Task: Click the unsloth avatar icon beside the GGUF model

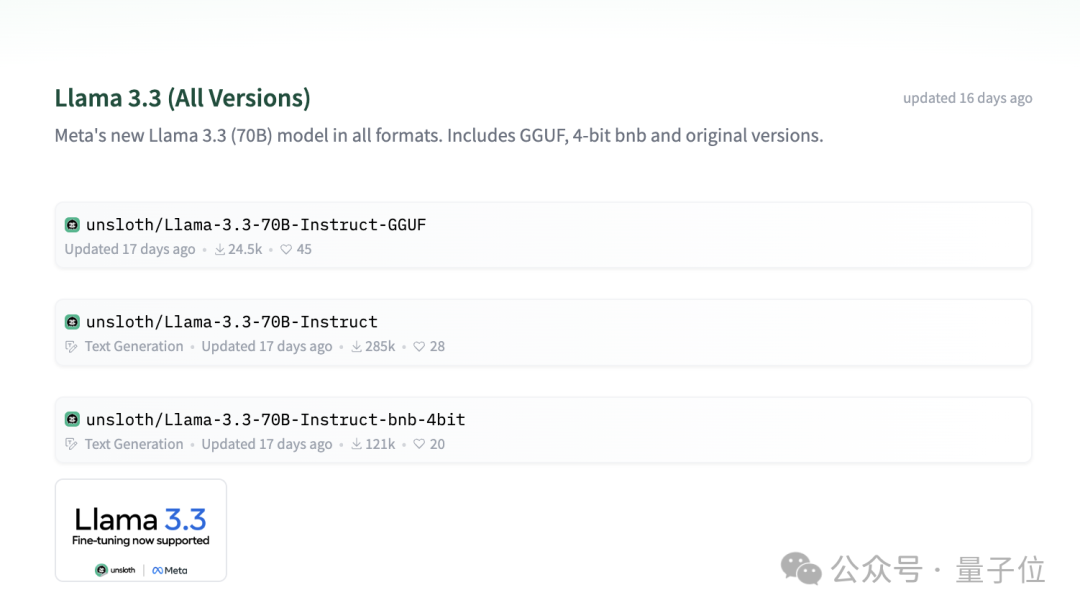Action: pyautogui.click(x=72, y=225)
